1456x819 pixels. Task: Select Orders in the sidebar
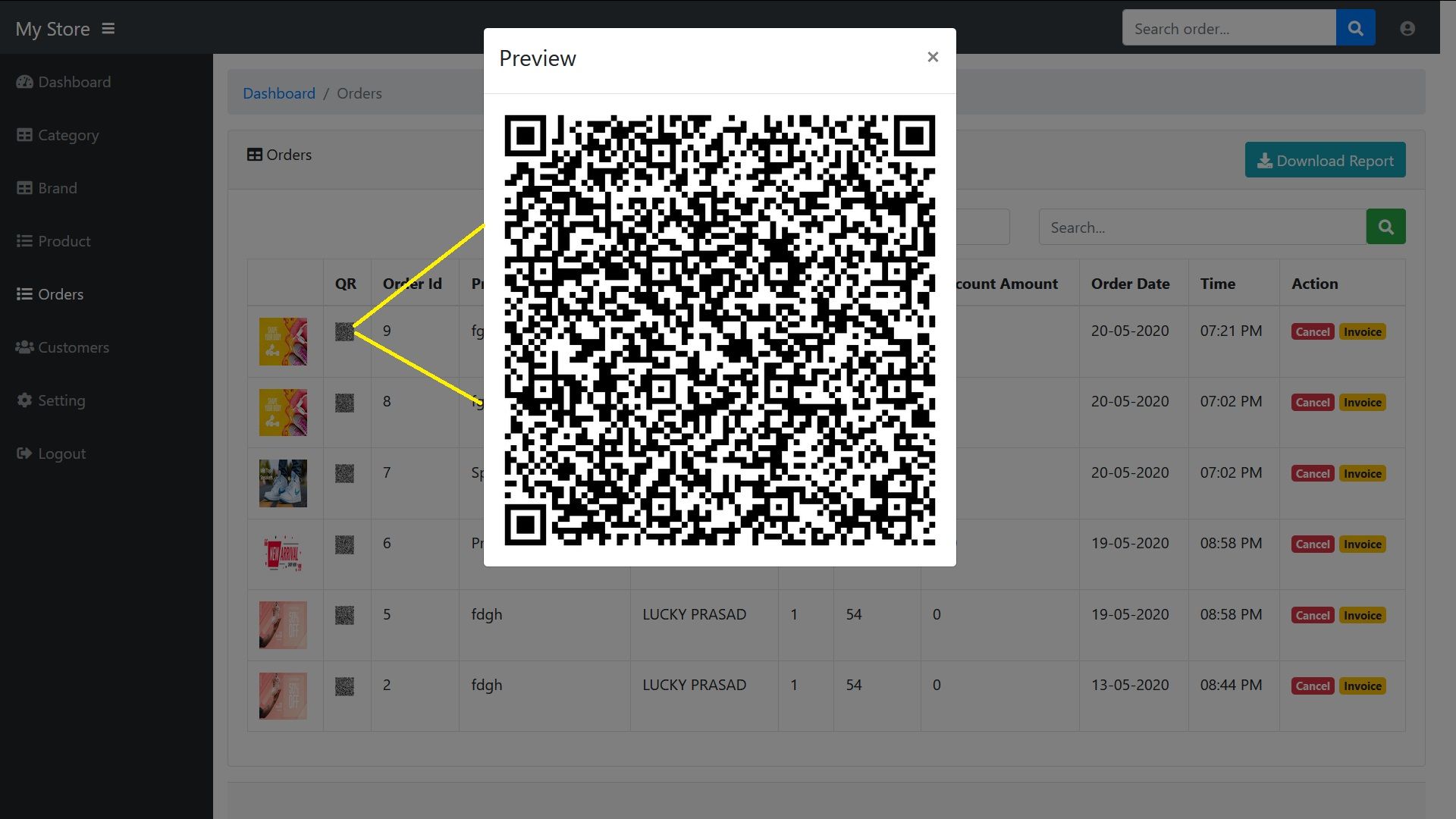[x=50, y=294]
